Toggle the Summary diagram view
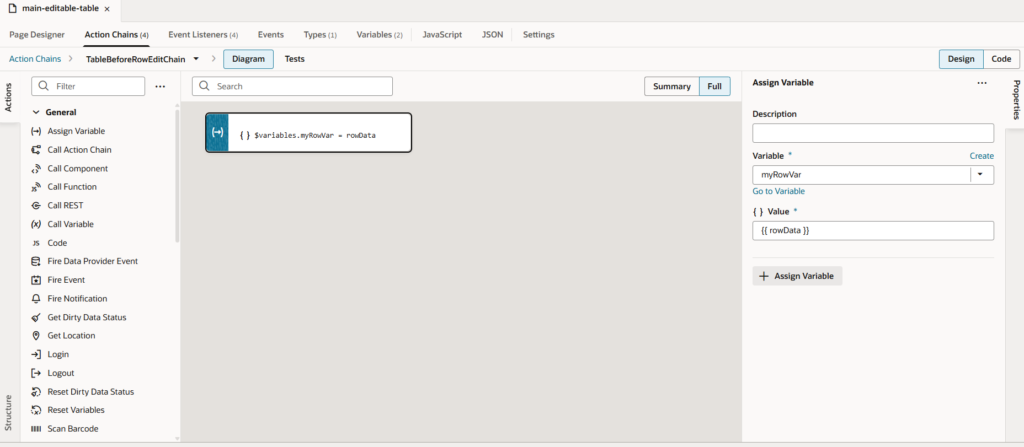1024x447 pixels. (x=671, y=87)
